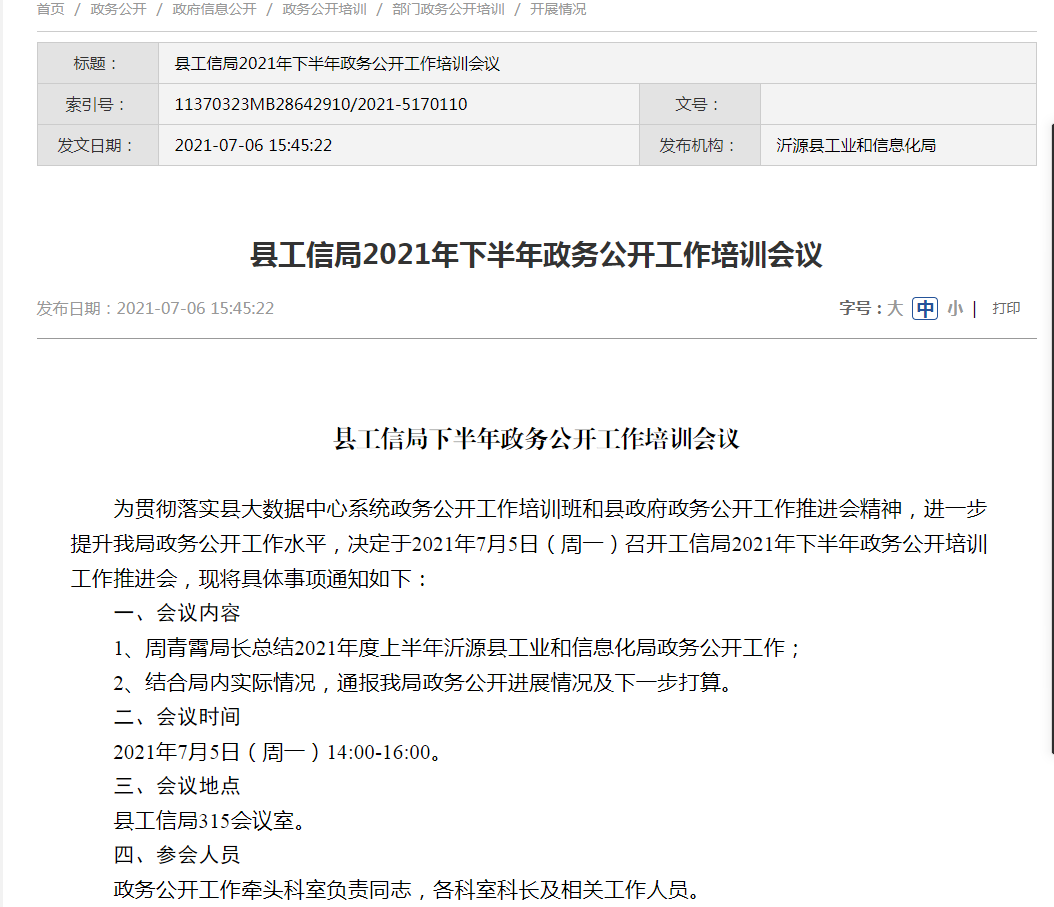Click the 发布日期 line below the headline

[155, 308]
